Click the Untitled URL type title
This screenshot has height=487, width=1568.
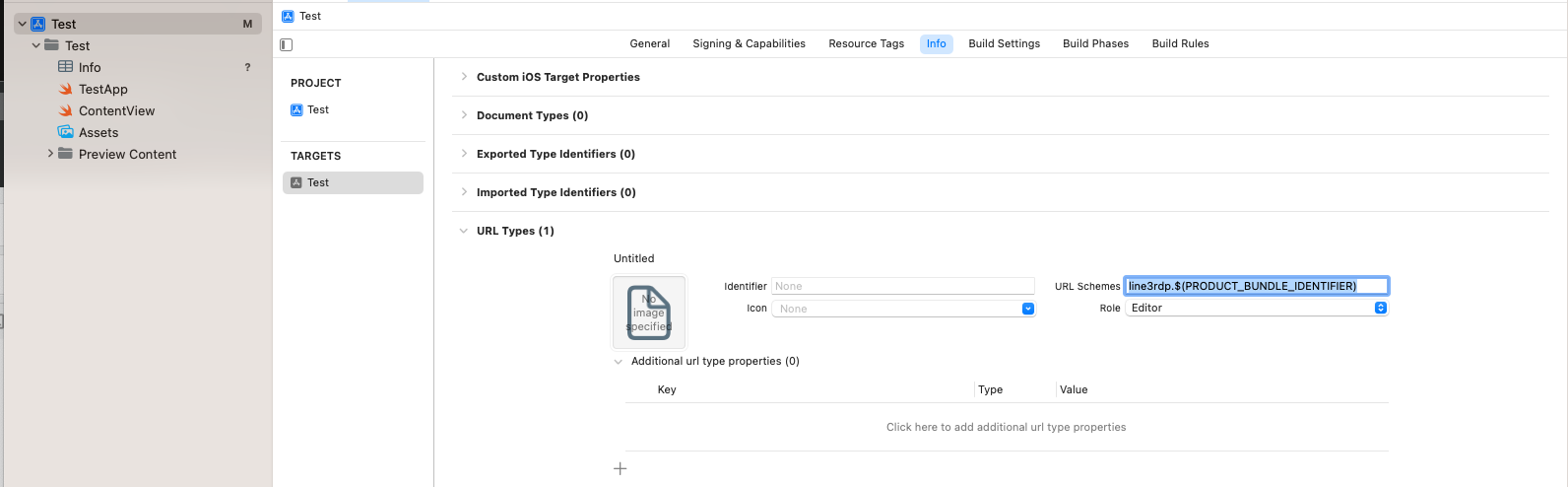pos(634,258)
